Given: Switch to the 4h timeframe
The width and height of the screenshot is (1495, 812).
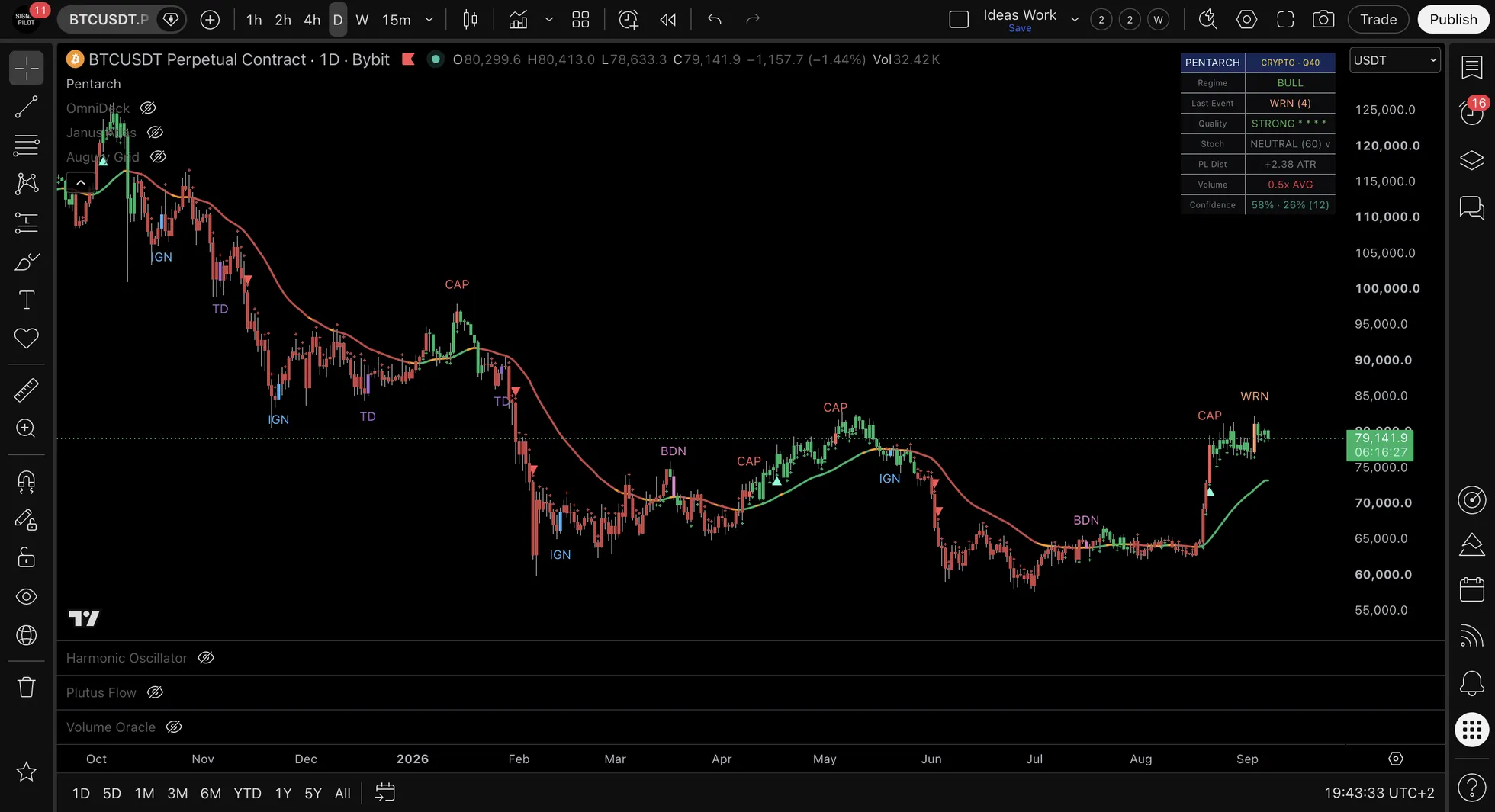Looking at the screenshot, I should click(x=312, y=19).
